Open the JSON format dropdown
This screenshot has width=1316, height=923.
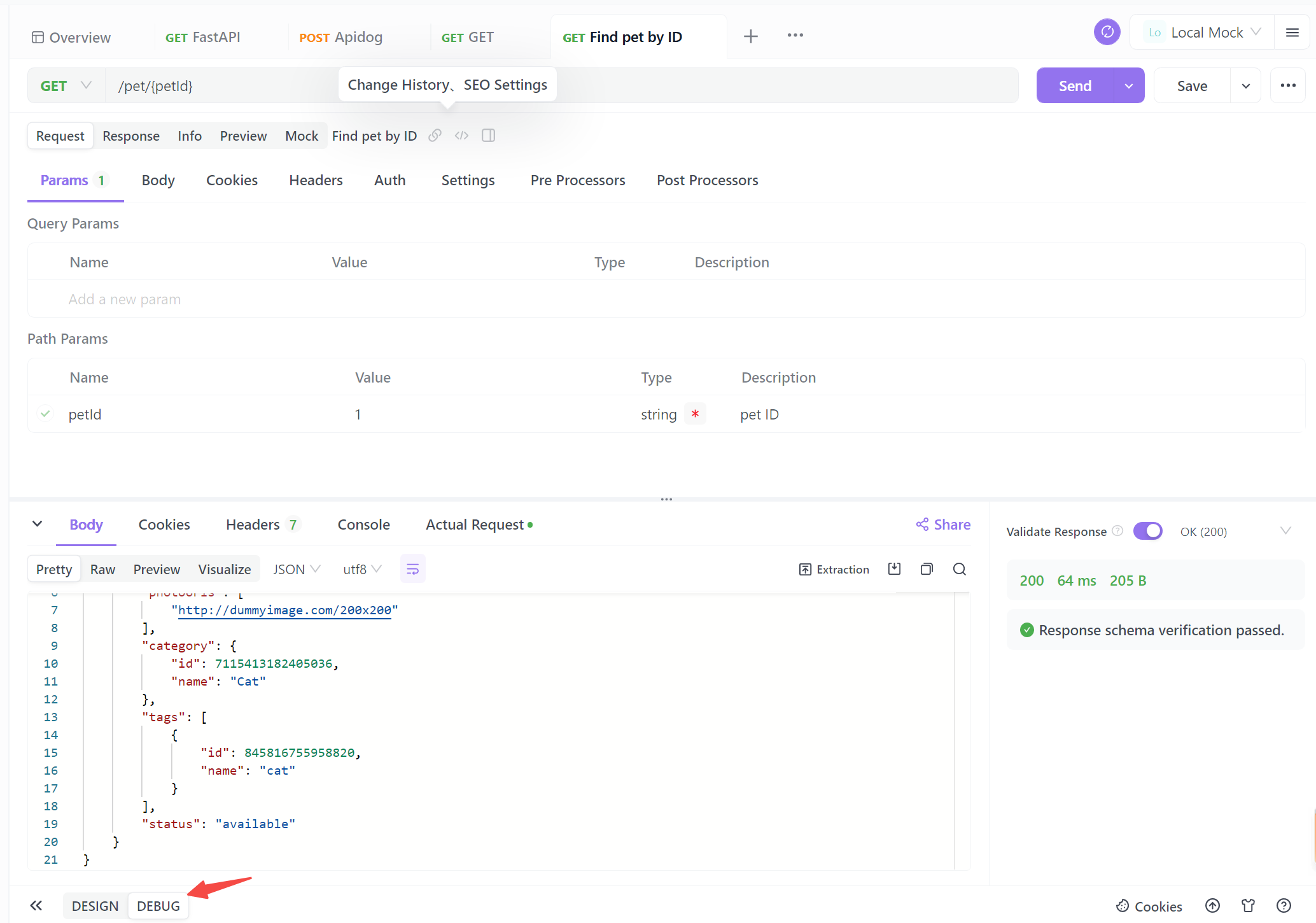coord(297,569)
